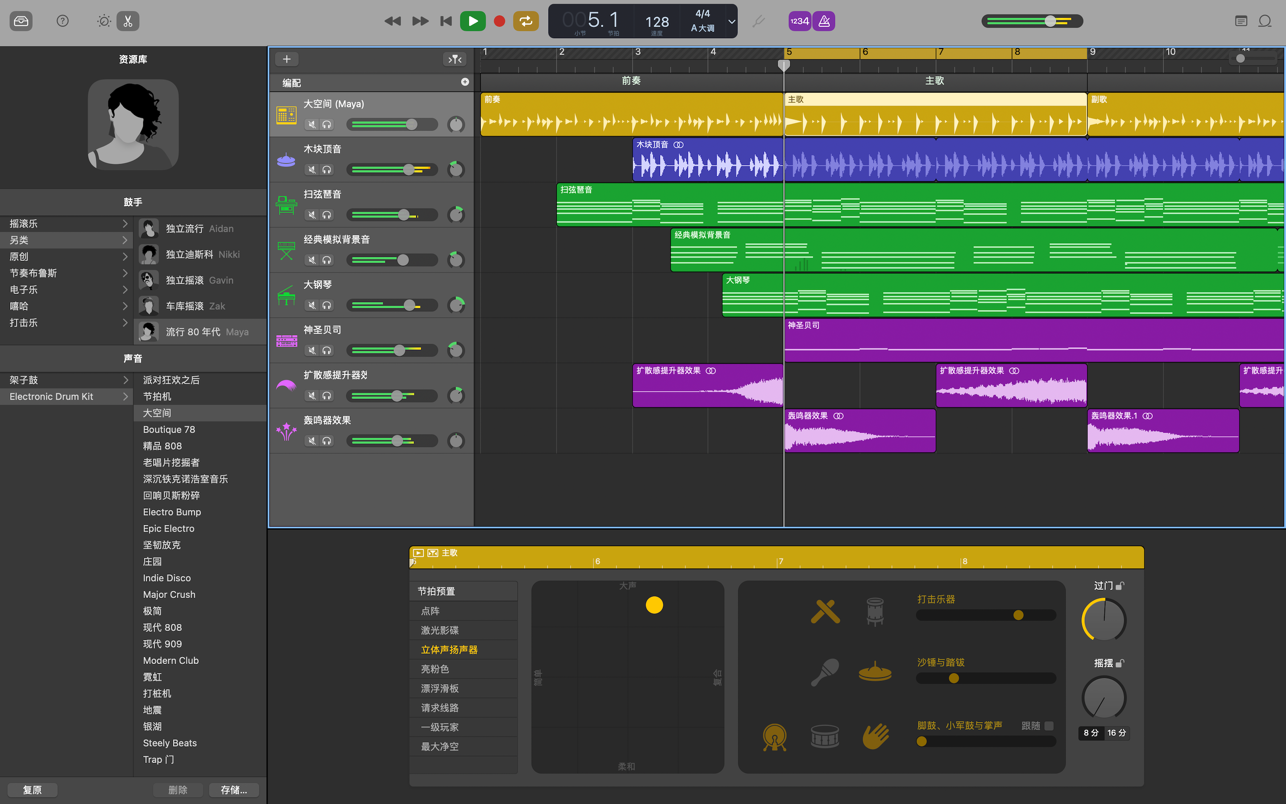Open the Editors with scissors icon
Screen dimensions: 1286x804
[128, 21]
